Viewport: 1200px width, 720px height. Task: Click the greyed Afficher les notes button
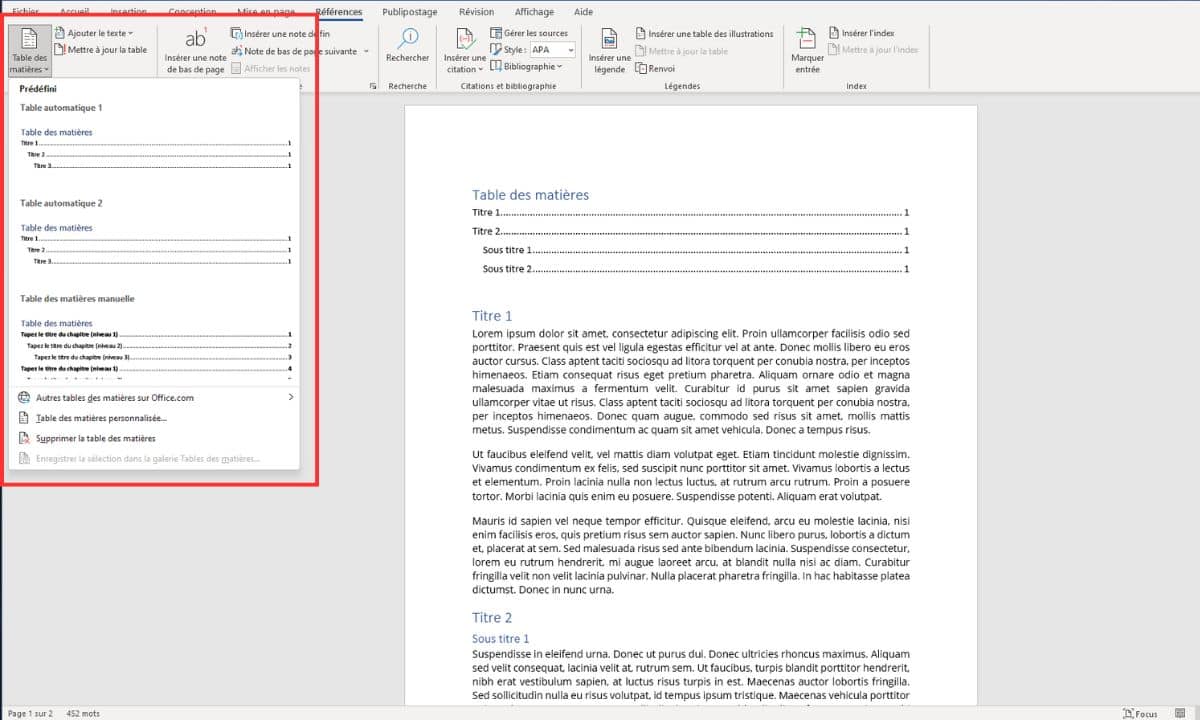click(271, 68)
